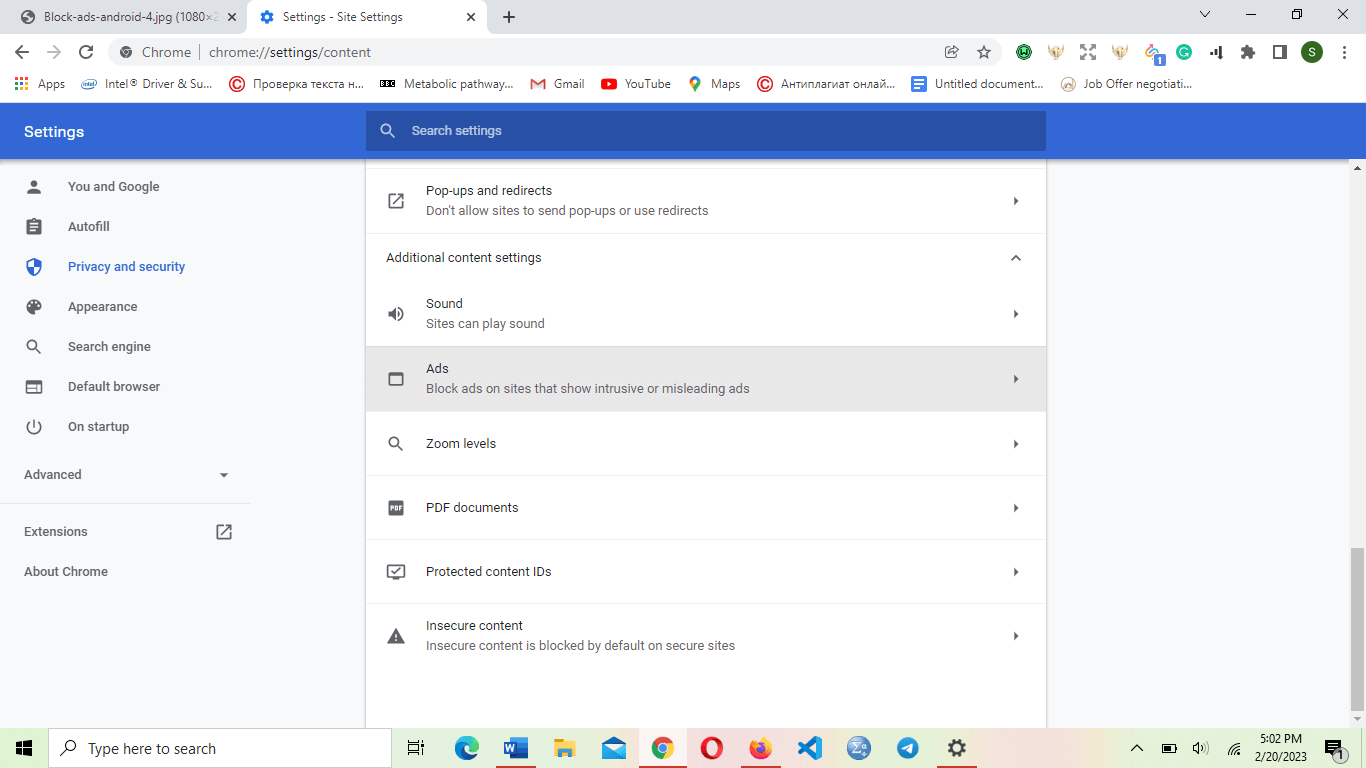Click the search magnifier in Search settings

388,131
